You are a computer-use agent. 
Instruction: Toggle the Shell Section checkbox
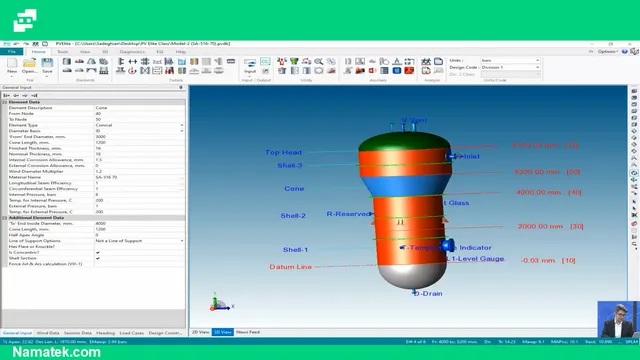coord(98,258)
